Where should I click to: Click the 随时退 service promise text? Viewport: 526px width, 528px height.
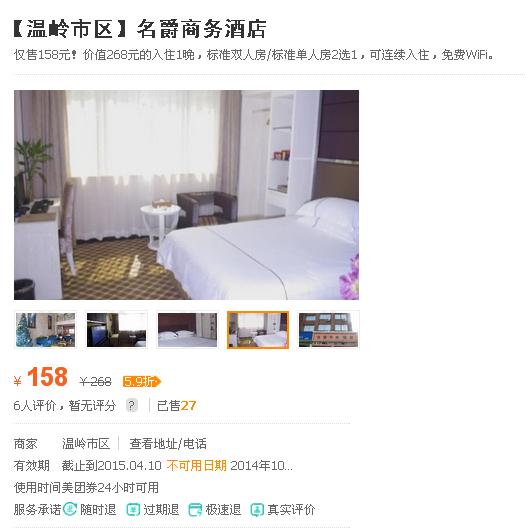click(x=98, y=509)
